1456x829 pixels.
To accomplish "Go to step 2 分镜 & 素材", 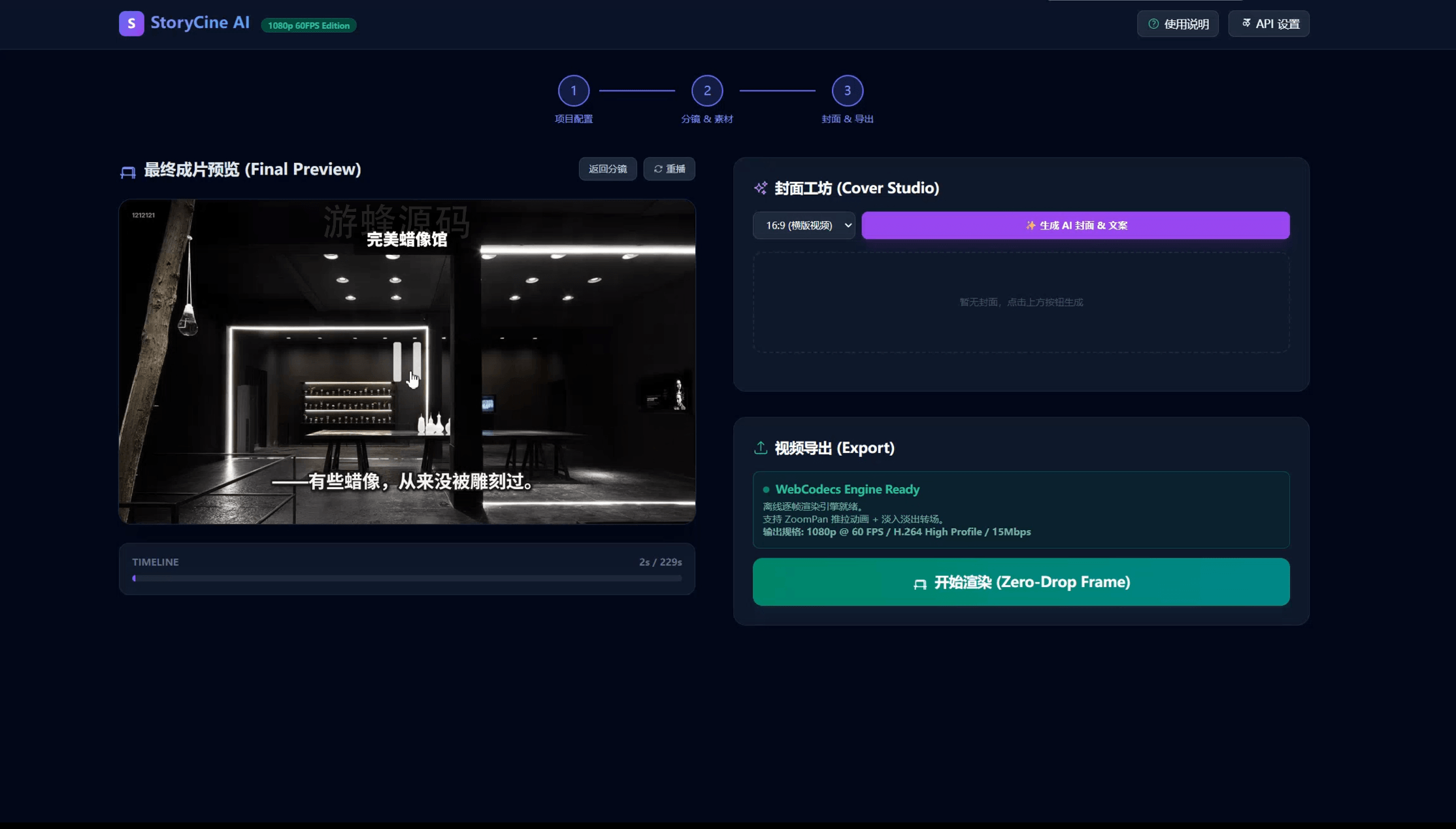I will tap(707, 91).
